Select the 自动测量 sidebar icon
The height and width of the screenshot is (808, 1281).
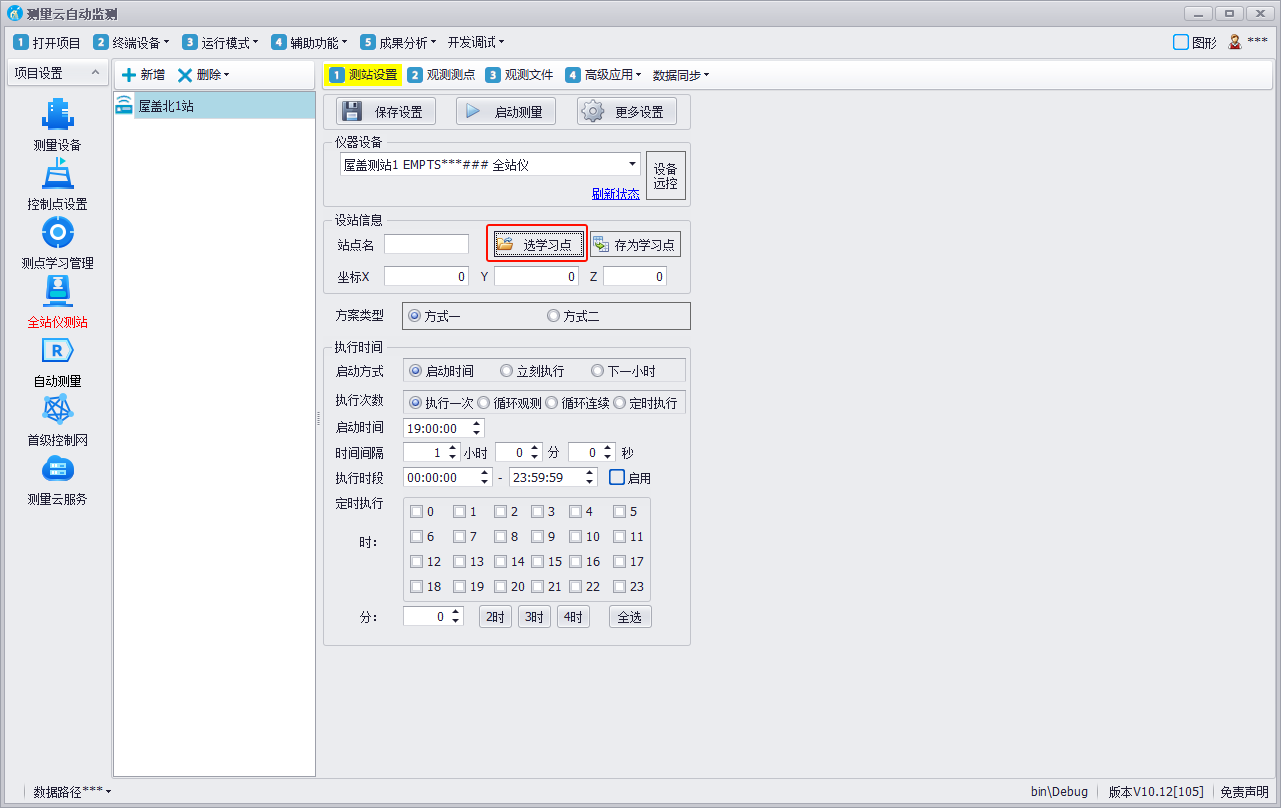[x=57, y=352]
